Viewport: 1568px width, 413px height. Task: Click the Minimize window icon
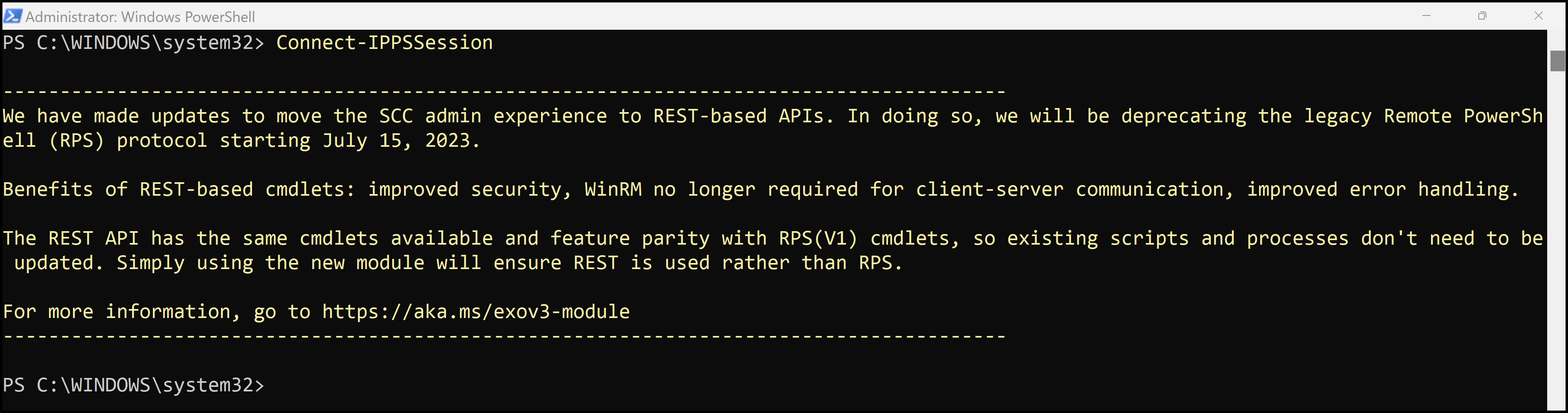tap(1427, 16)
